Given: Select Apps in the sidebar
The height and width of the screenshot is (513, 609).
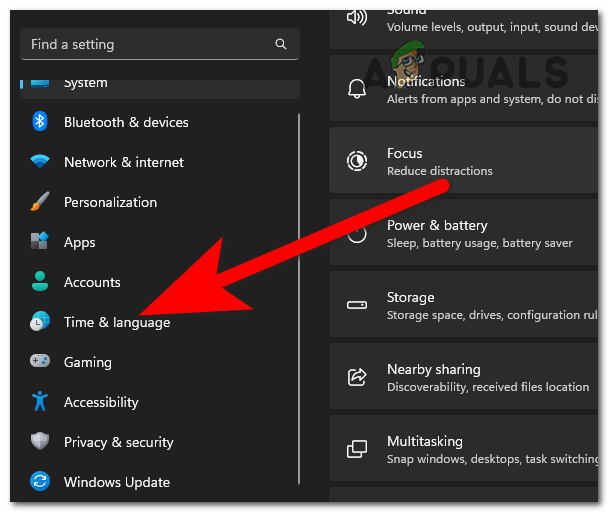Looking at the screenshot, I should pyautogui.click(x=160, y=242).
